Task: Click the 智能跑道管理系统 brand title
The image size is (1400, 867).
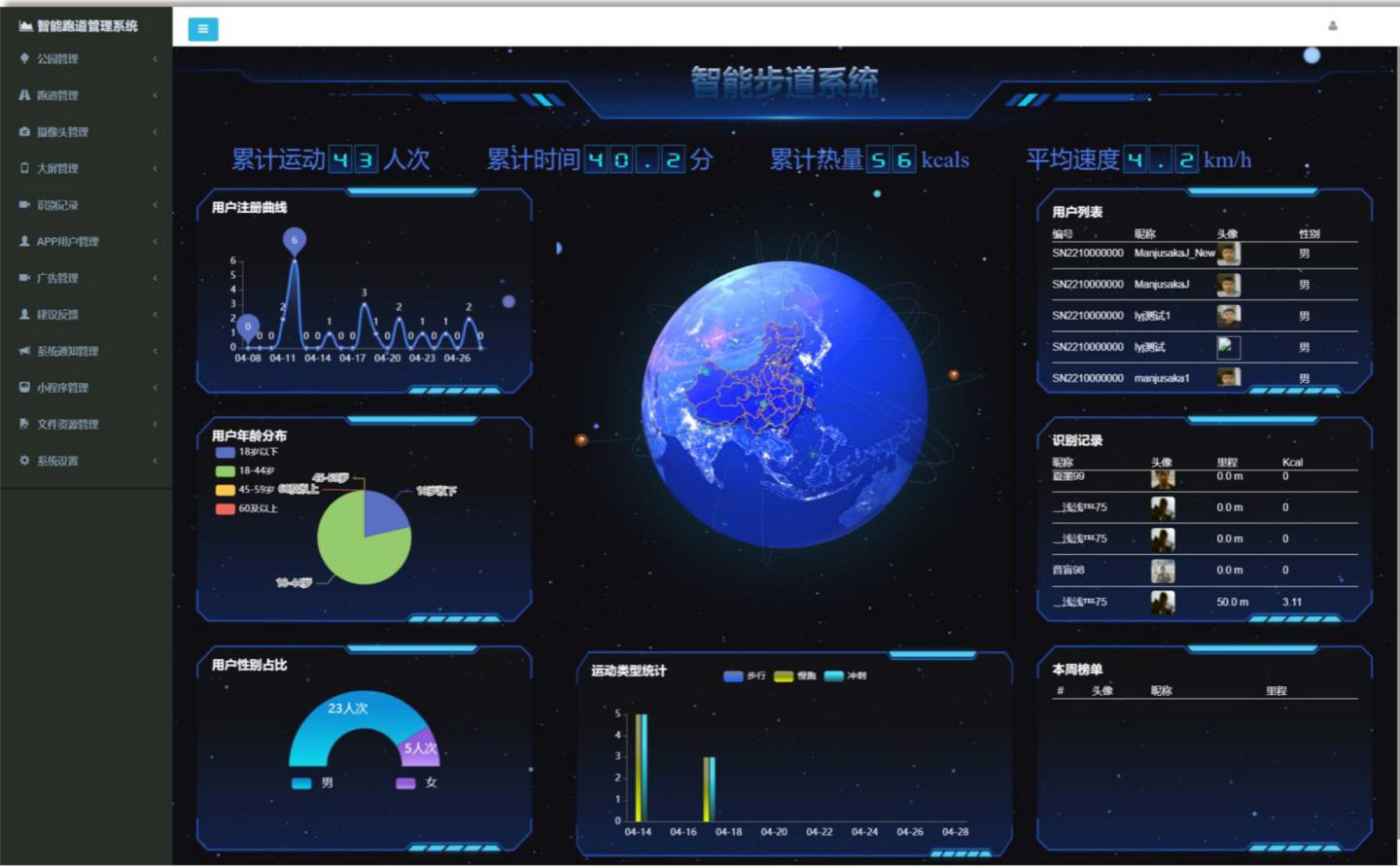Action: pos(78,27)
